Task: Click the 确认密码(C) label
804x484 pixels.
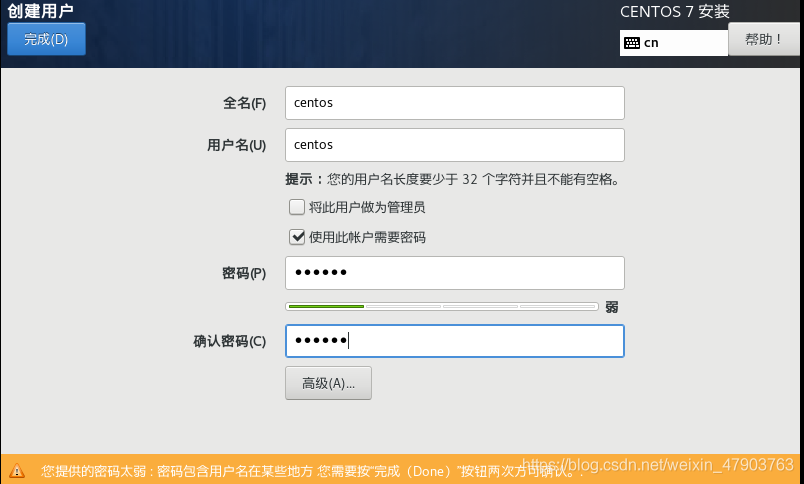Action: (230, 341)
